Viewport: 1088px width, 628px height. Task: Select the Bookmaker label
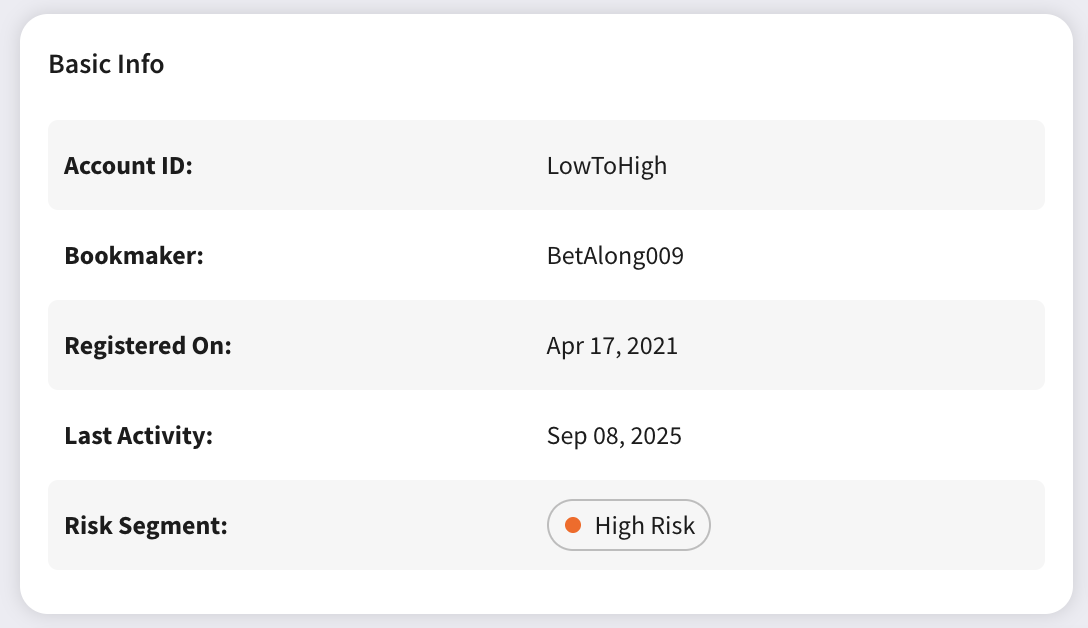(134, 255)
